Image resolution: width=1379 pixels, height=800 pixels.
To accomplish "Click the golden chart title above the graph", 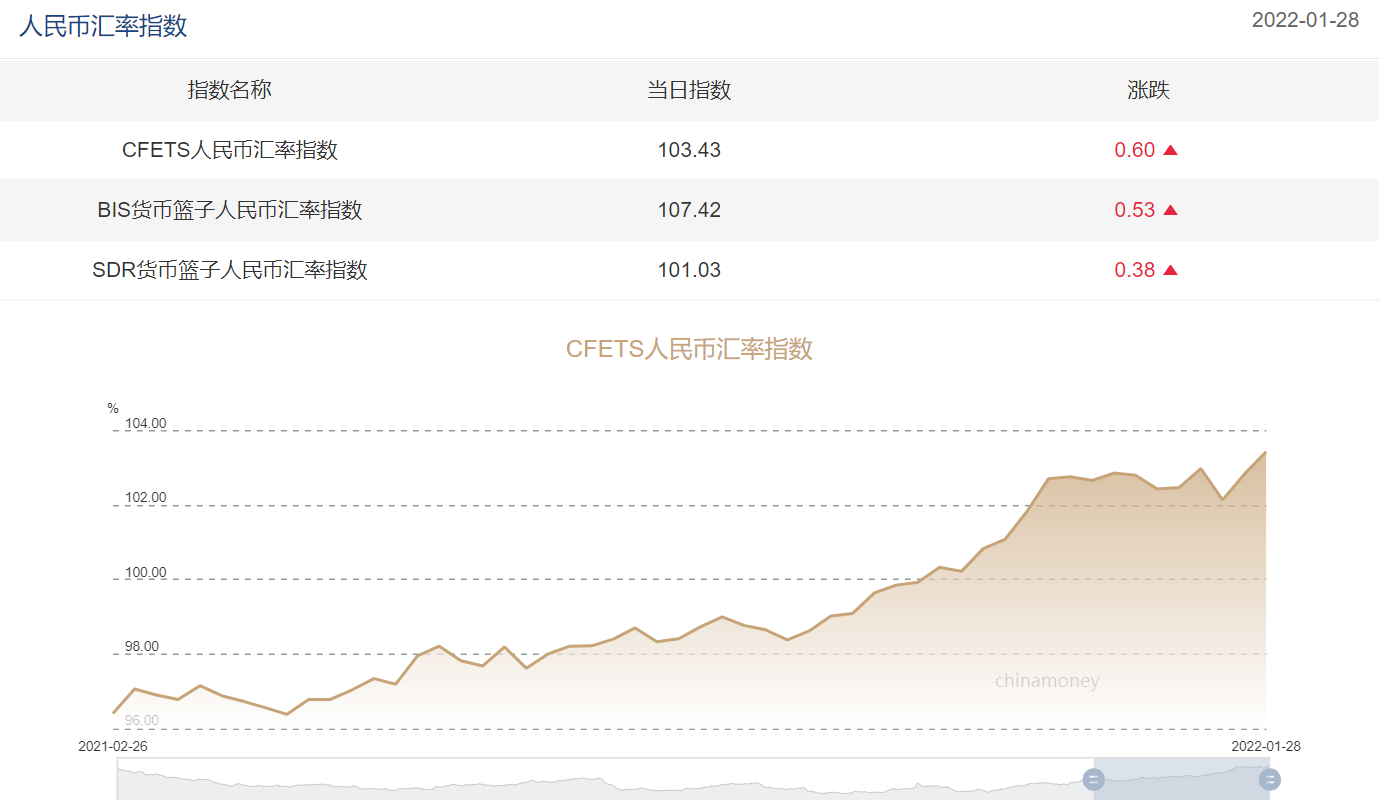I will pos(689,349).
